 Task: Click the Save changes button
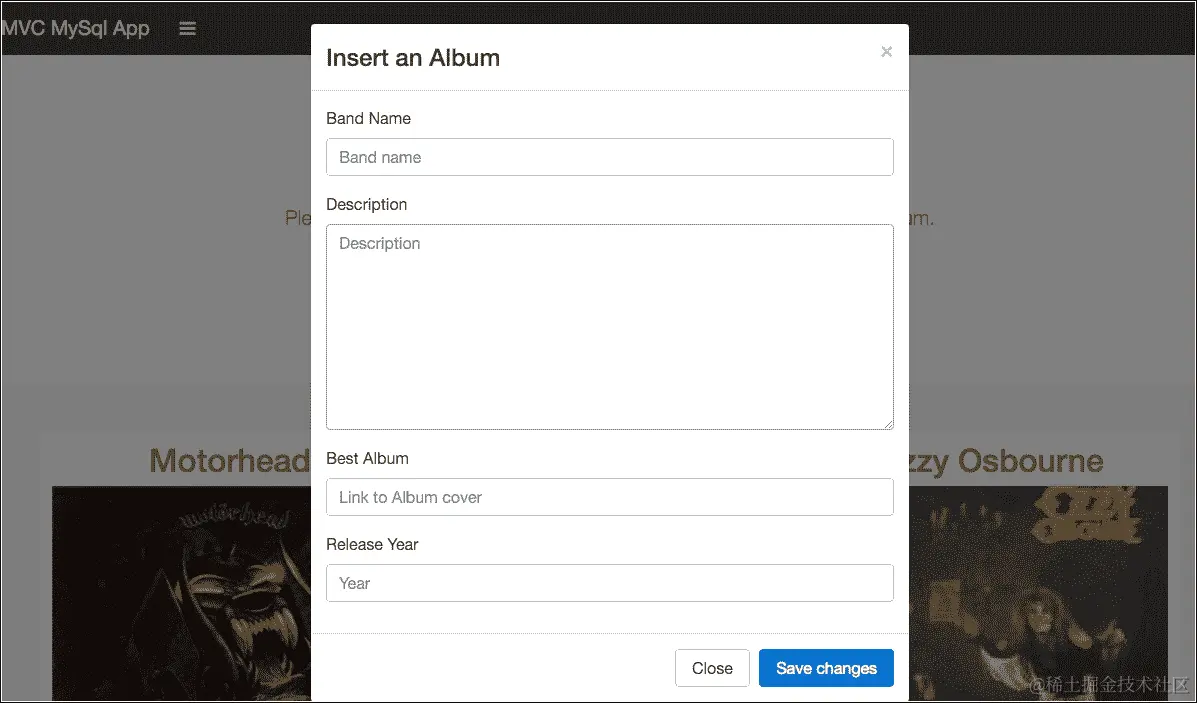(x=825, y=668)
